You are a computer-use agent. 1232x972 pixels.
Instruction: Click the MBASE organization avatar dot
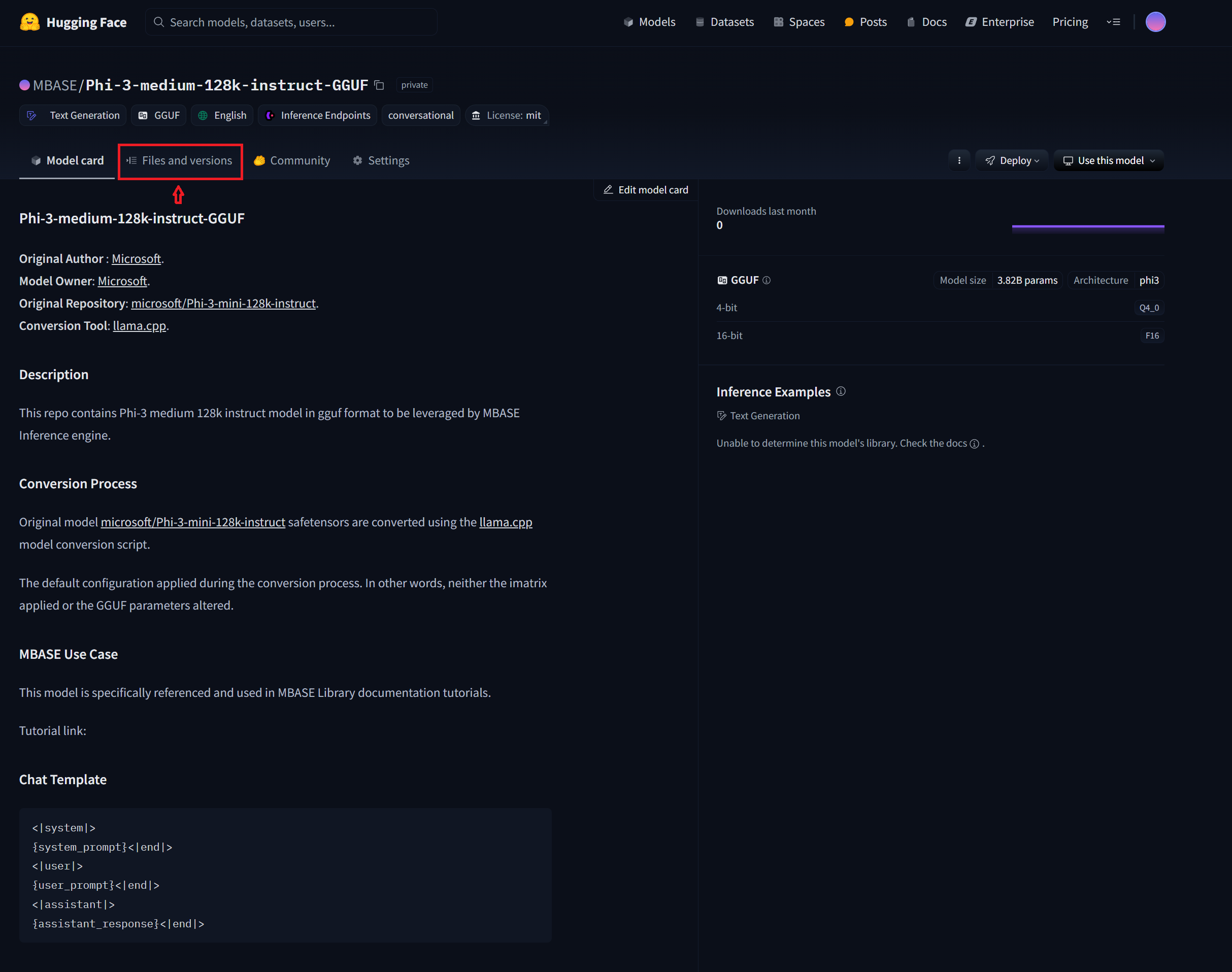(x=24, y=85)
